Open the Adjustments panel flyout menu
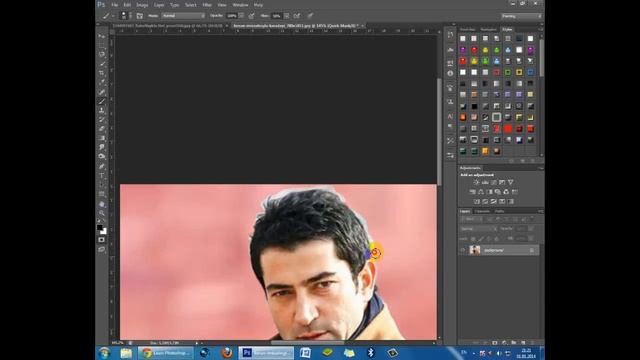Screen dimensions: 640x360 [x=540, y=168]
